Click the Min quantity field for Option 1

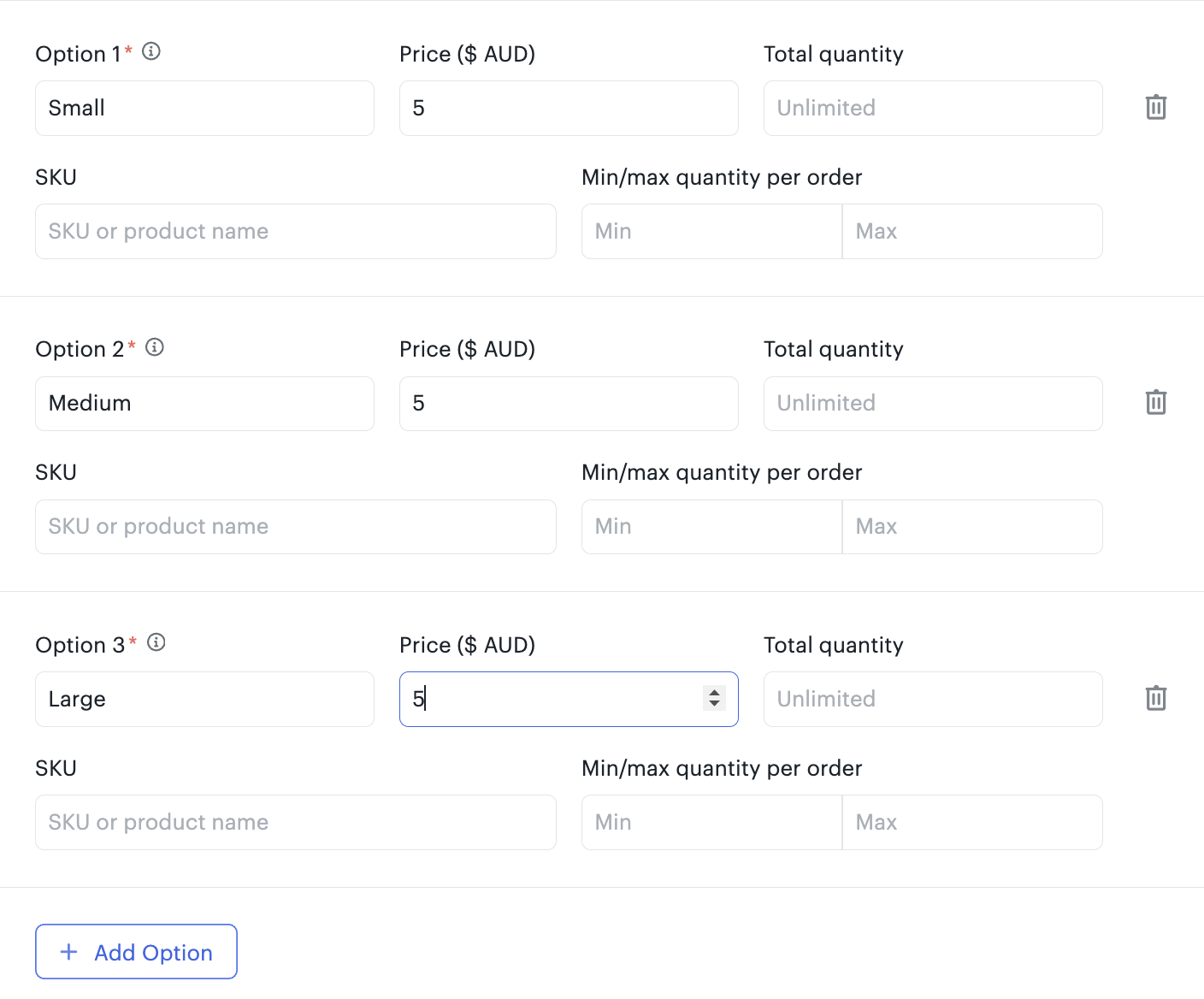[711, 231]
